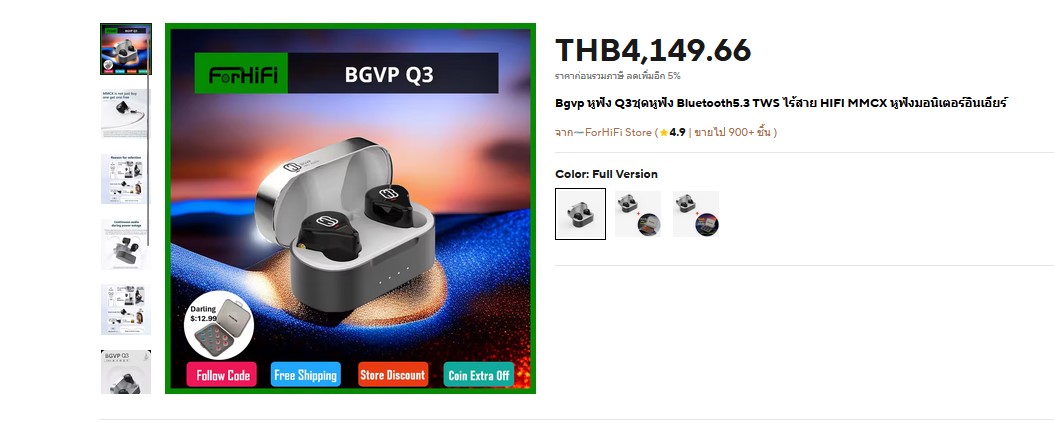Click the yellow star rating icon
1054x446 pixels.
tap(663, 133)
